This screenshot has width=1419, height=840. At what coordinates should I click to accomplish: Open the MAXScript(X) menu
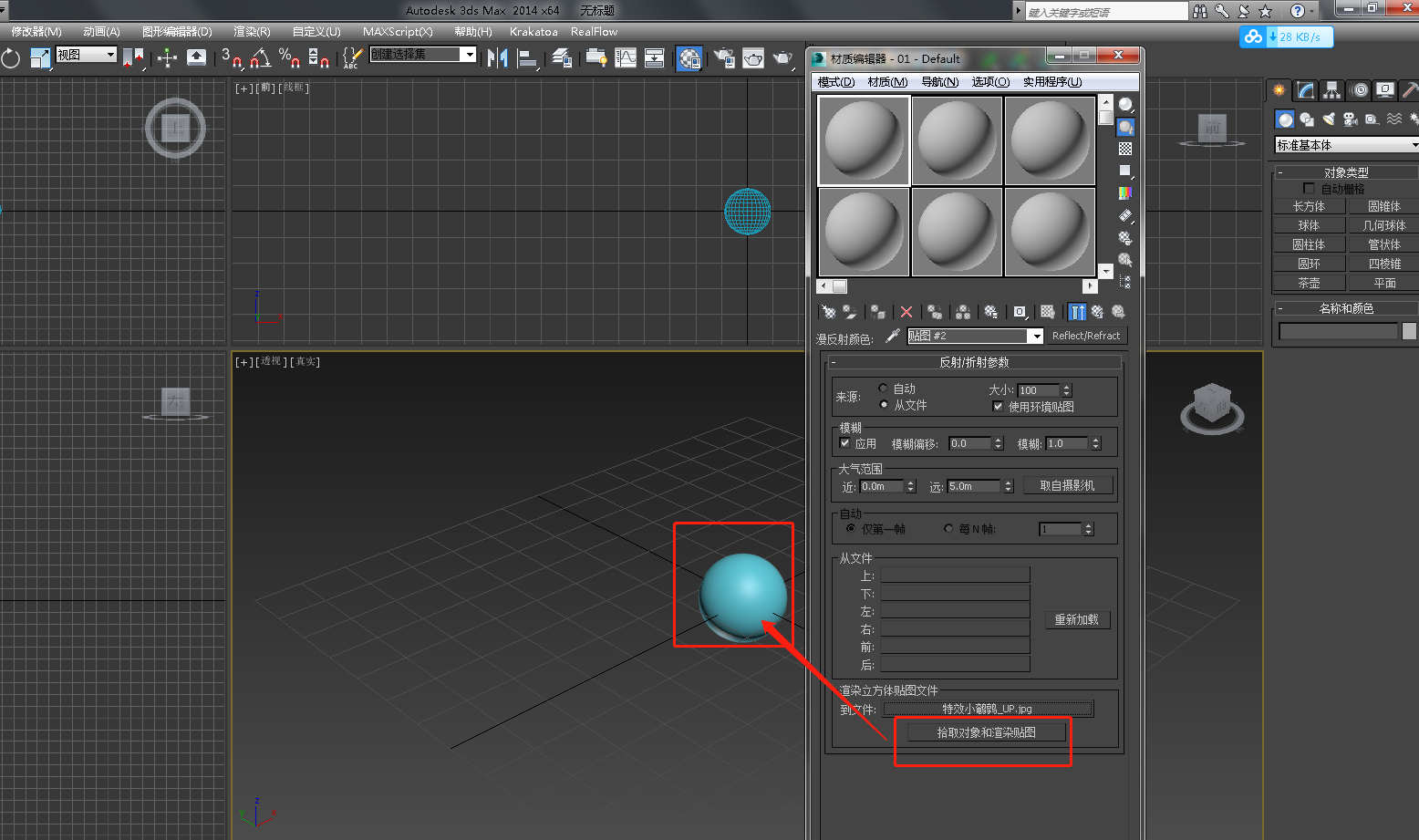click(x=398, y=32)
